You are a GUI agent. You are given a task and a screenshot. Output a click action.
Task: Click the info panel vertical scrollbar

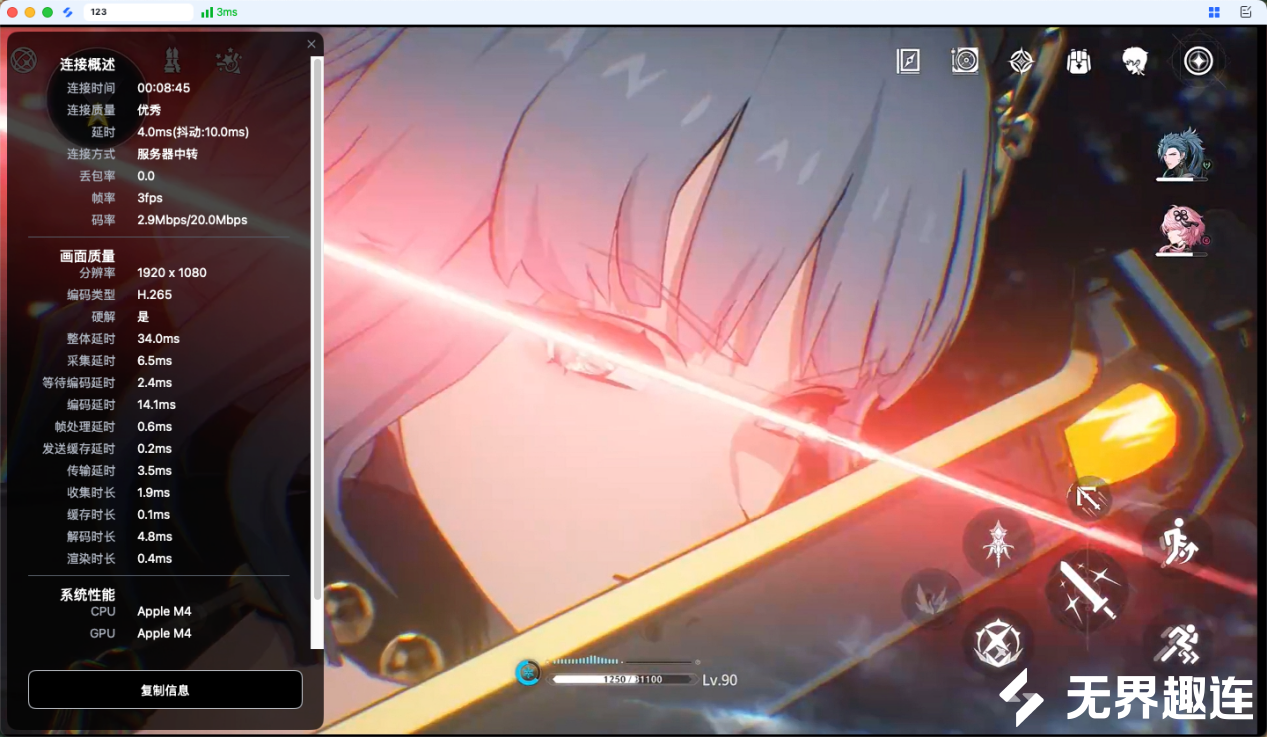[x=317, y=328]
